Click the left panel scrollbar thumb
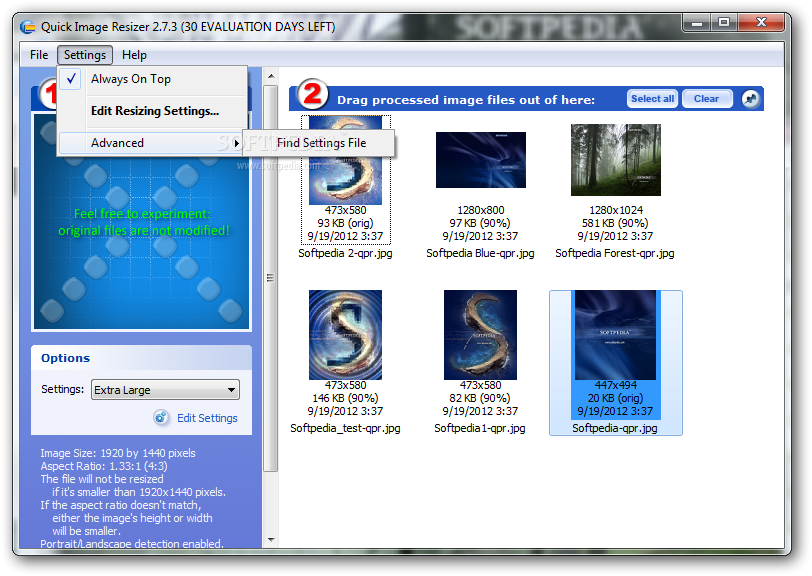The height and width of the screenshot is (576, 812). pyautogui.click(x=270, y=279)
